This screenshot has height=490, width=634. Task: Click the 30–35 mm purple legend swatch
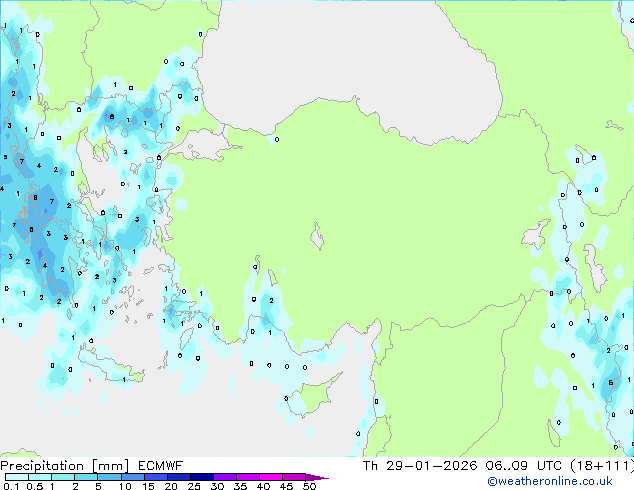[225, 477]
